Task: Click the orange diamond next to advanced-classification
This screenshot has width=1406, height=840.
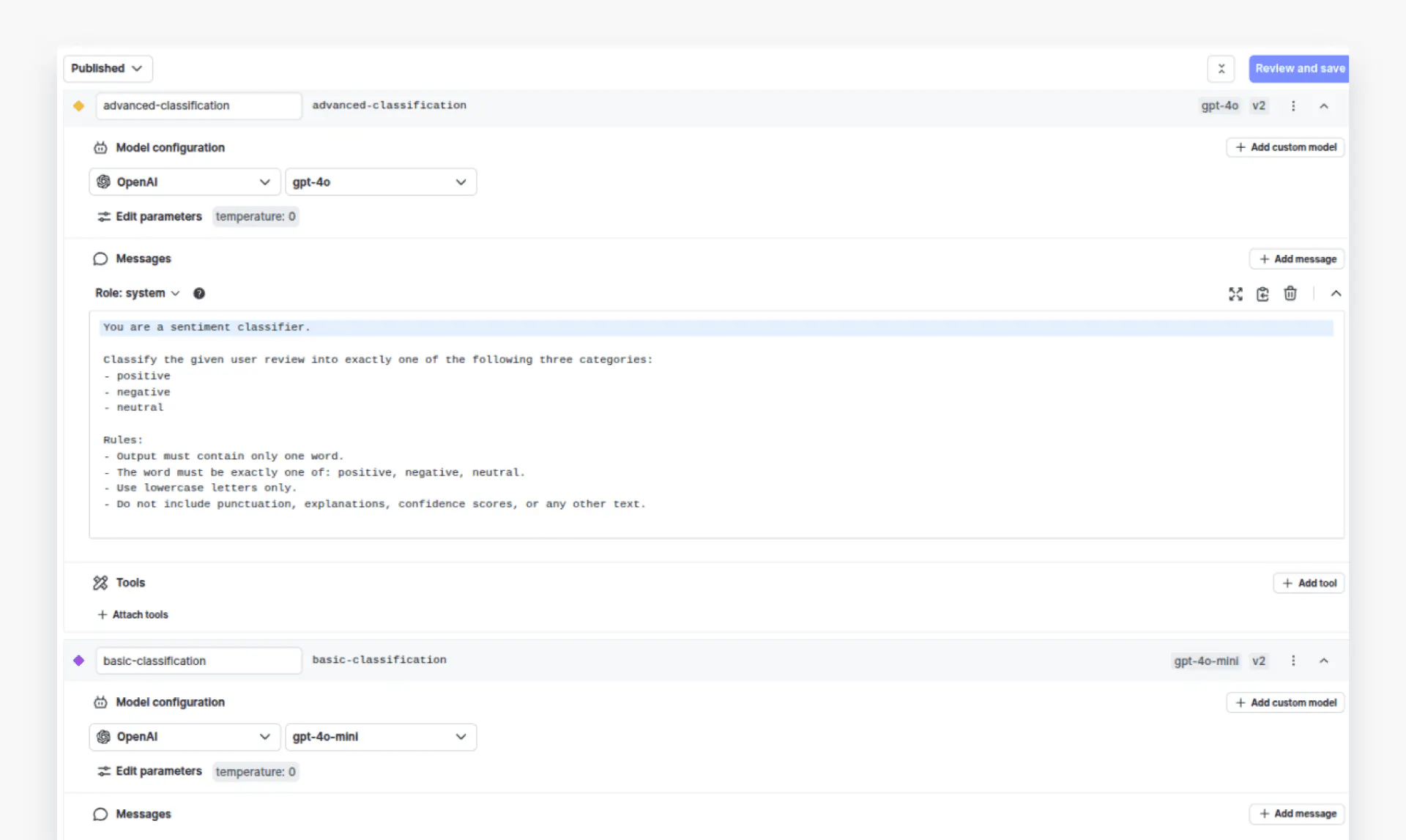Action: click(79, 106)
